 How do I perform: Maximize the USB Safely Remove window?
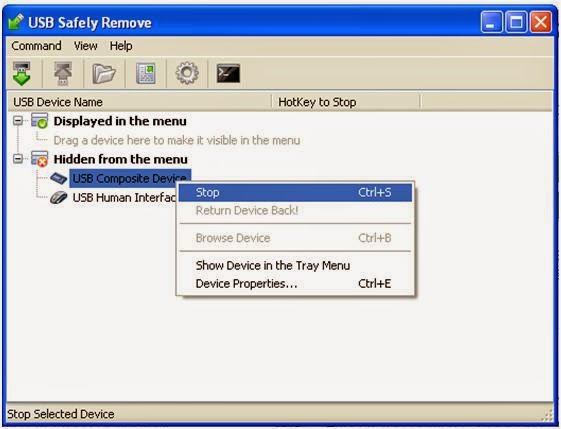point(516,22)
